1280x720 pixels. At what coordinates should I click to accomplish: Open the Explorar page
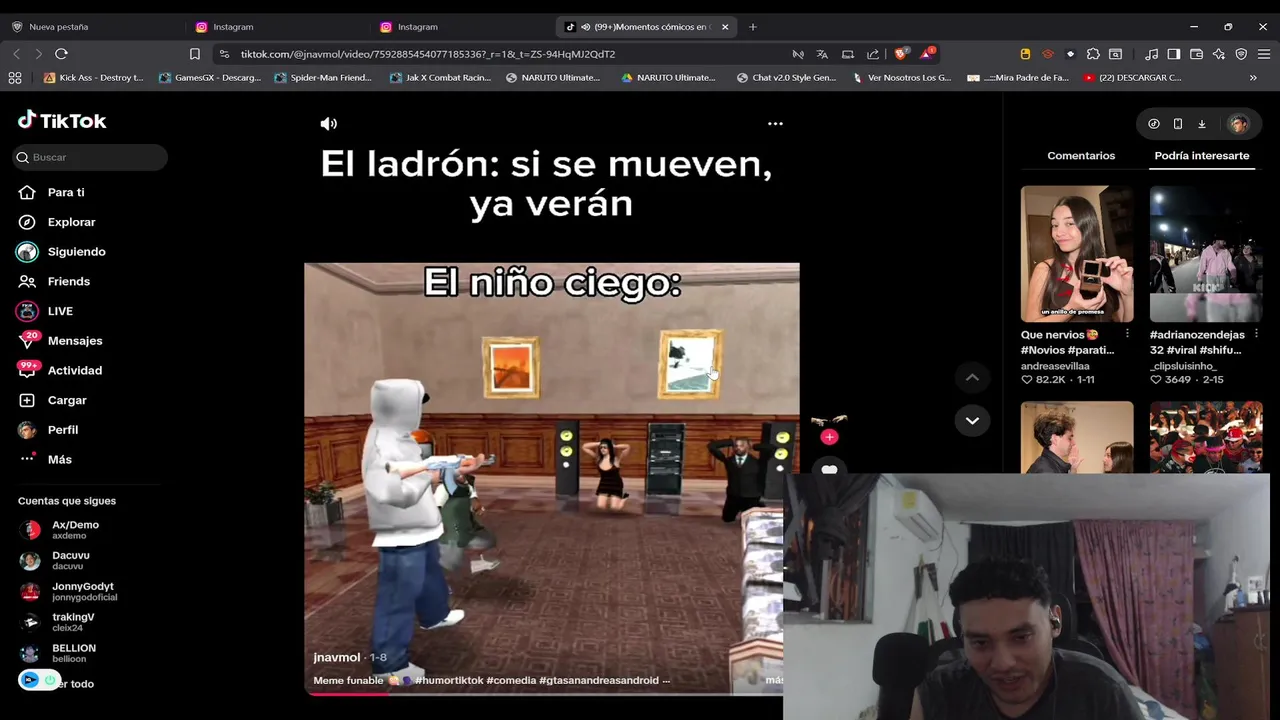point(57,222)
